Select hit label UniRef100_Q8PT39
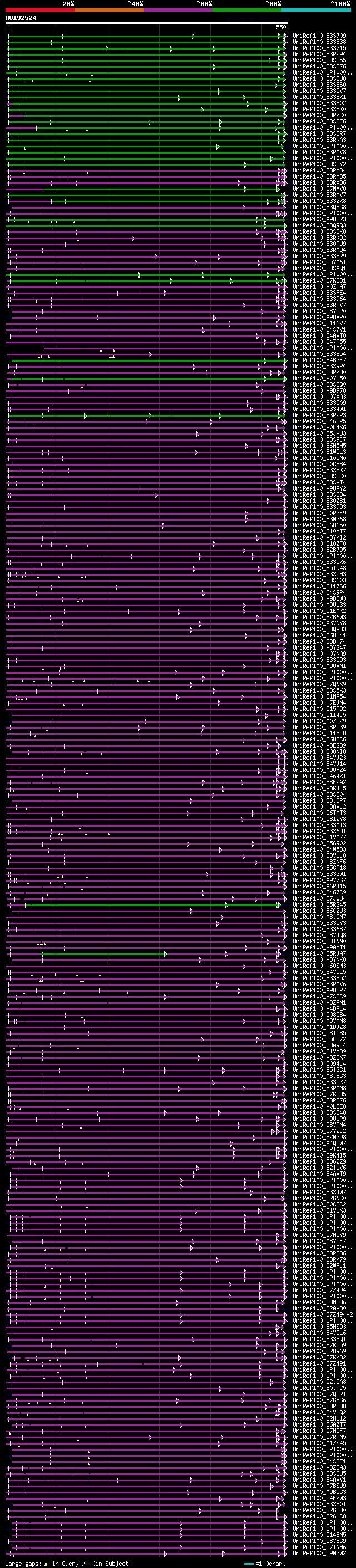 pos(319,727)
